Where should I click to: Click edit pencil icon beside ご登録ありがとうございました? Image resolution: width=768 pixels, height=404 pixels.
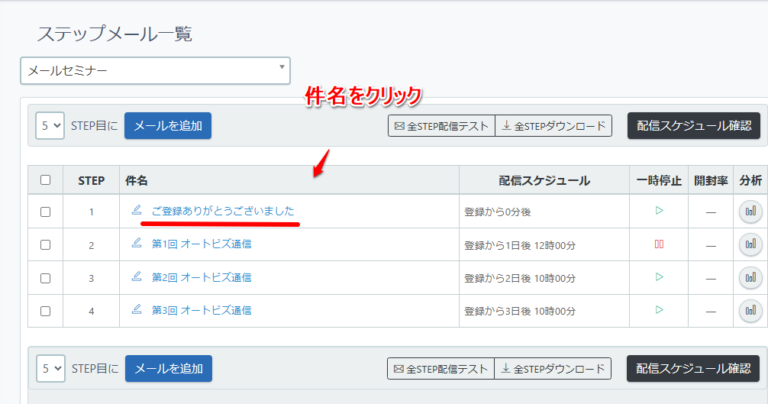(x=137, y=211)
